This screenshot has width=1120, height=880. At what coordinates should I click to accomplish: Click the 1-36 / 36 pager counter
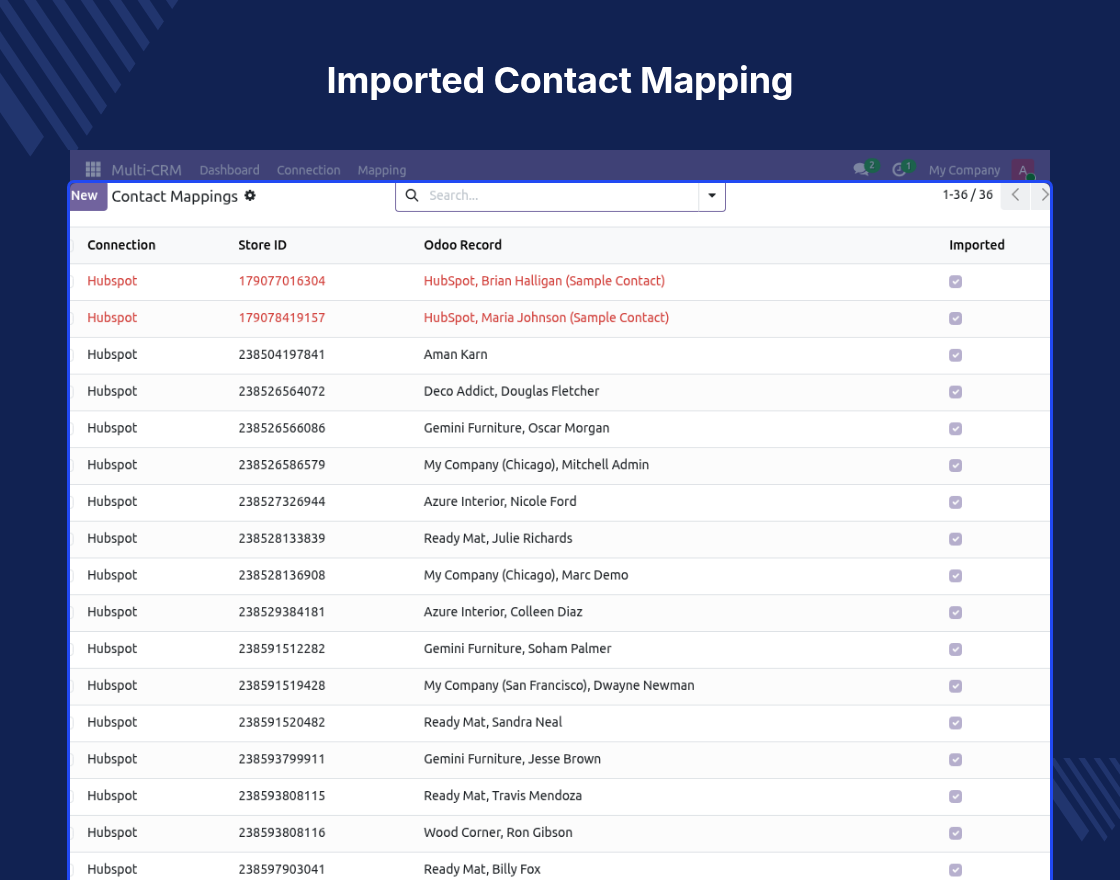967,195
